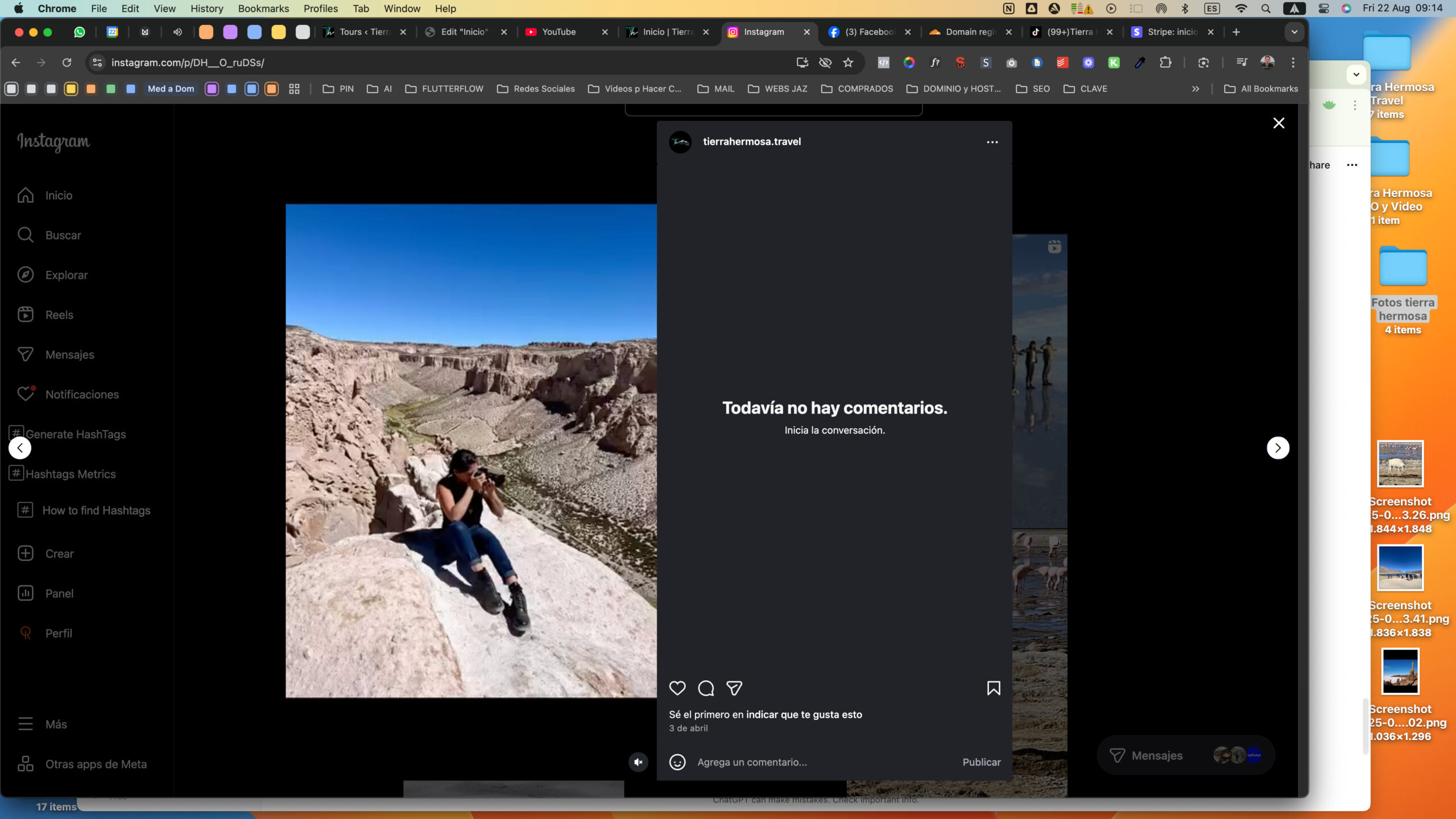This screenshot has width=1456, height=819.
Task: Open Reels in Instagram sidebar
Action: point(45,315)
